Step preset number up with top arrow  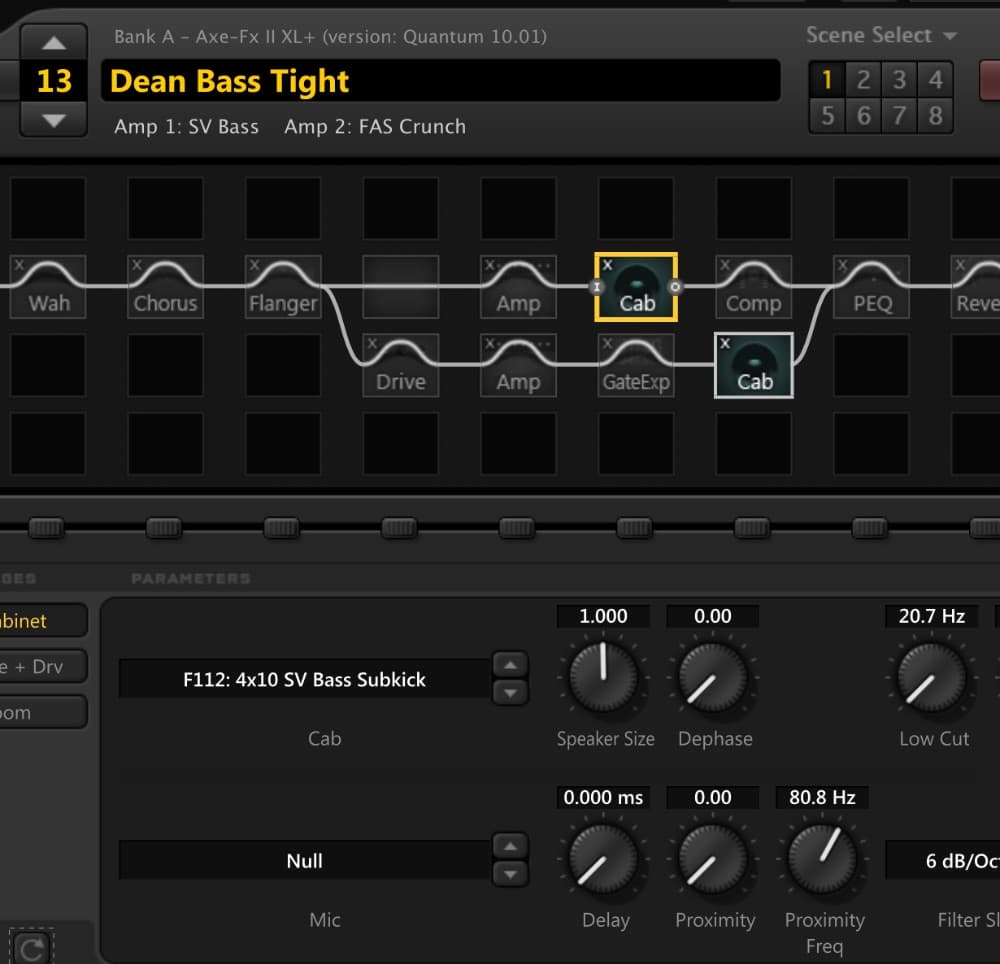click(x=54, y=43)
